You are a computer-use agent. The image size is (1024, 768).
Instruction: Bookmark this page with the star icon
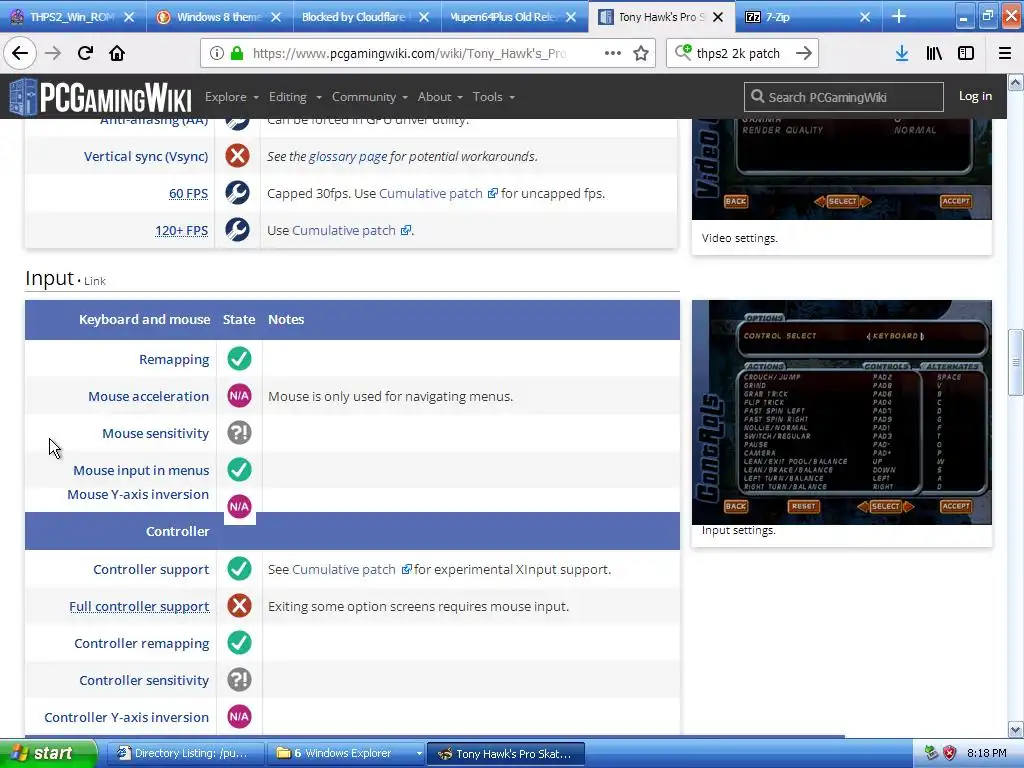point(641,53)
